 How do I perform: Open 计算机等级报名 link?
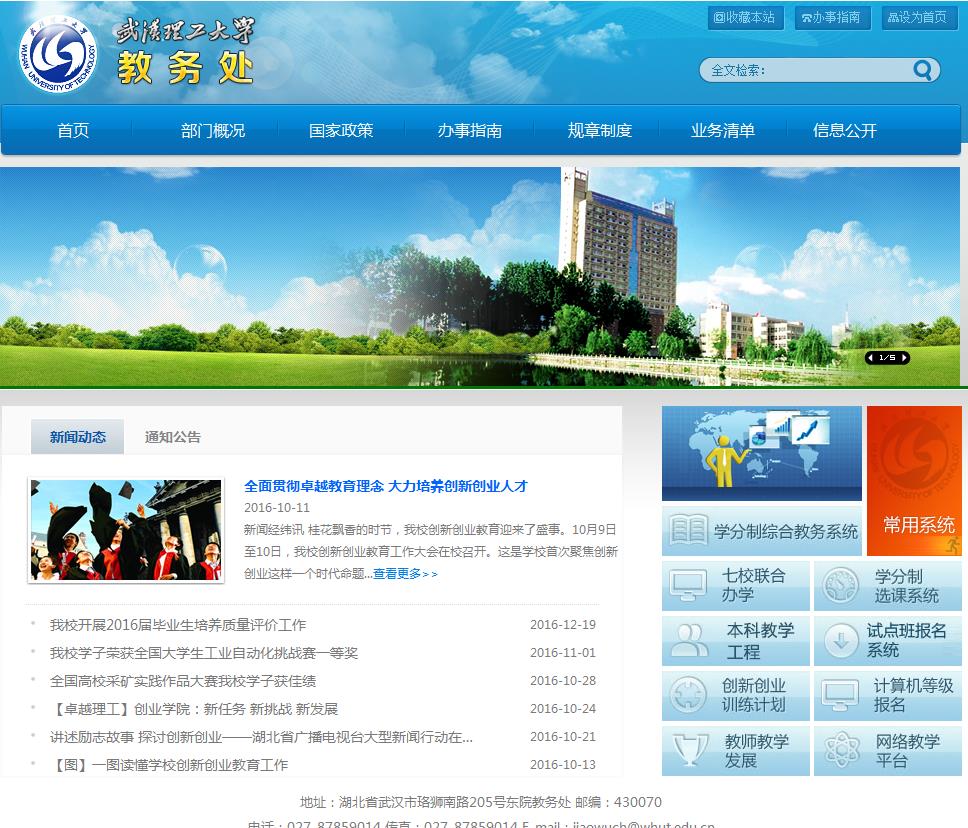coord(887,695)
